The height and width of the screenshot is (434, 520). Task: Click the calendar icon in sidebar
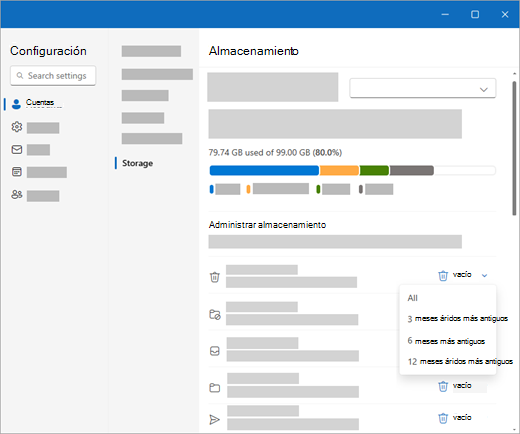point(17,172)
